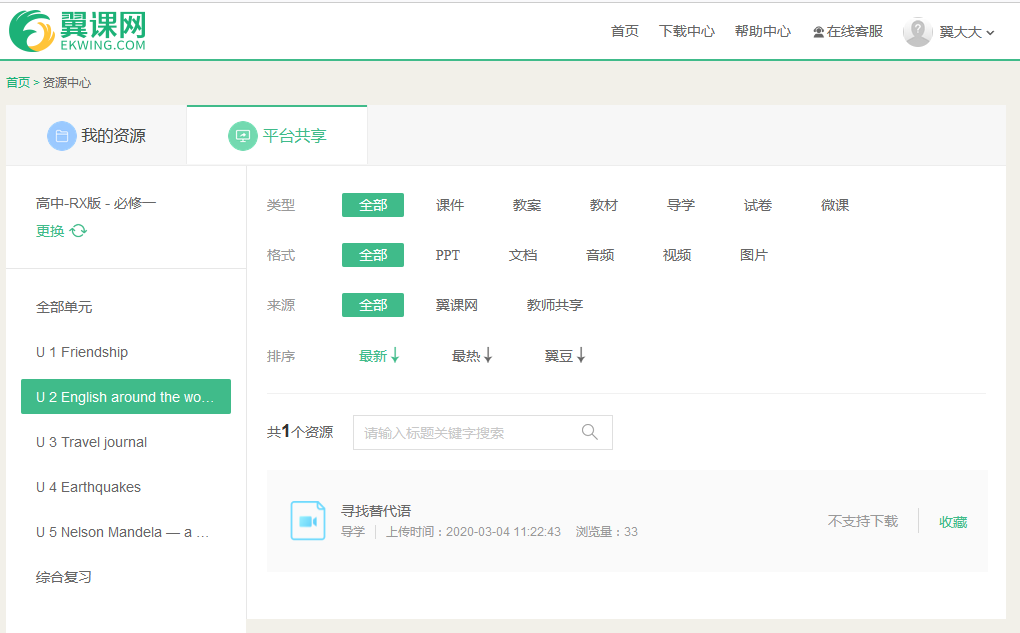Filter format by 文档
This screenshot has width=1020, height=633.
(x=523, y=255)
